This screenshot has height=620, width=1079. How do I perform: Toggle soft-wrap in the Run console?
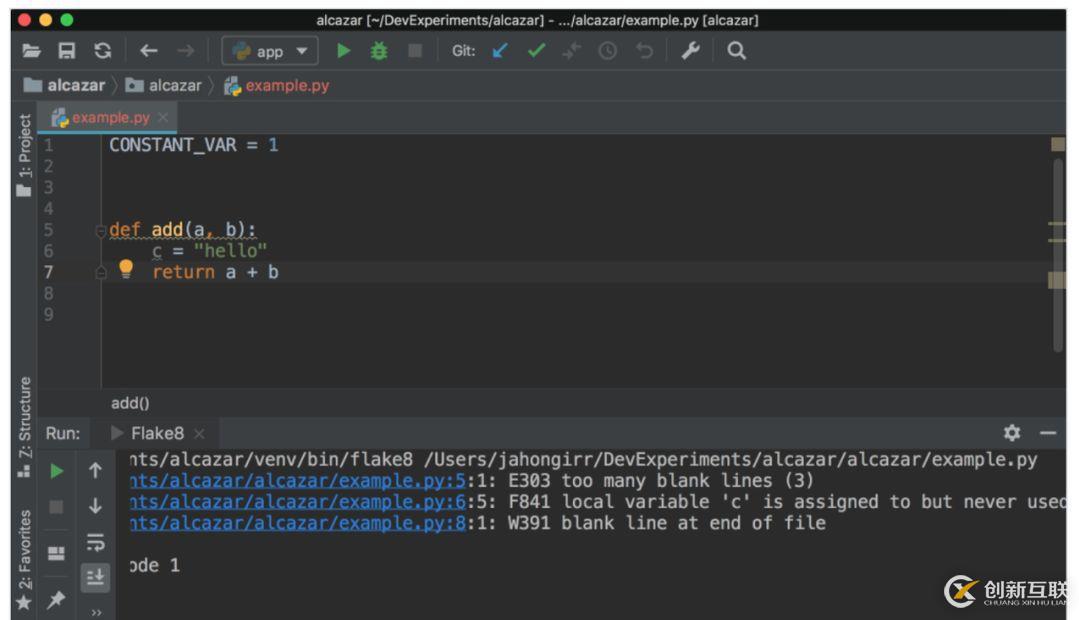pos(95,541)
